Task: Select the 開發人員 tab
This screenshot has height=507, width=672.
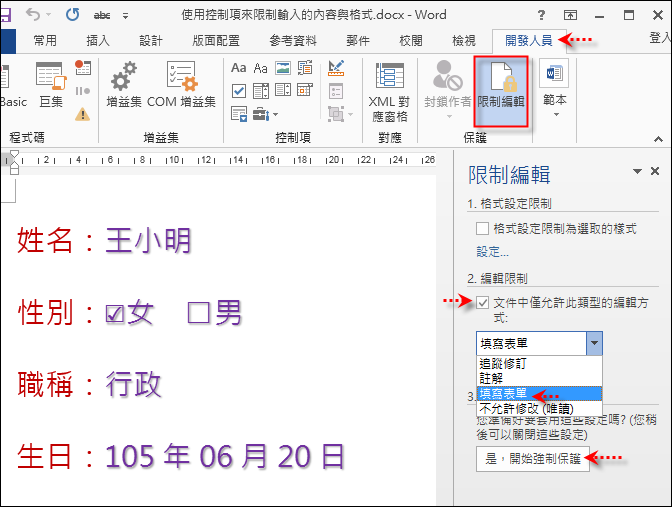Action: [529, 41]
